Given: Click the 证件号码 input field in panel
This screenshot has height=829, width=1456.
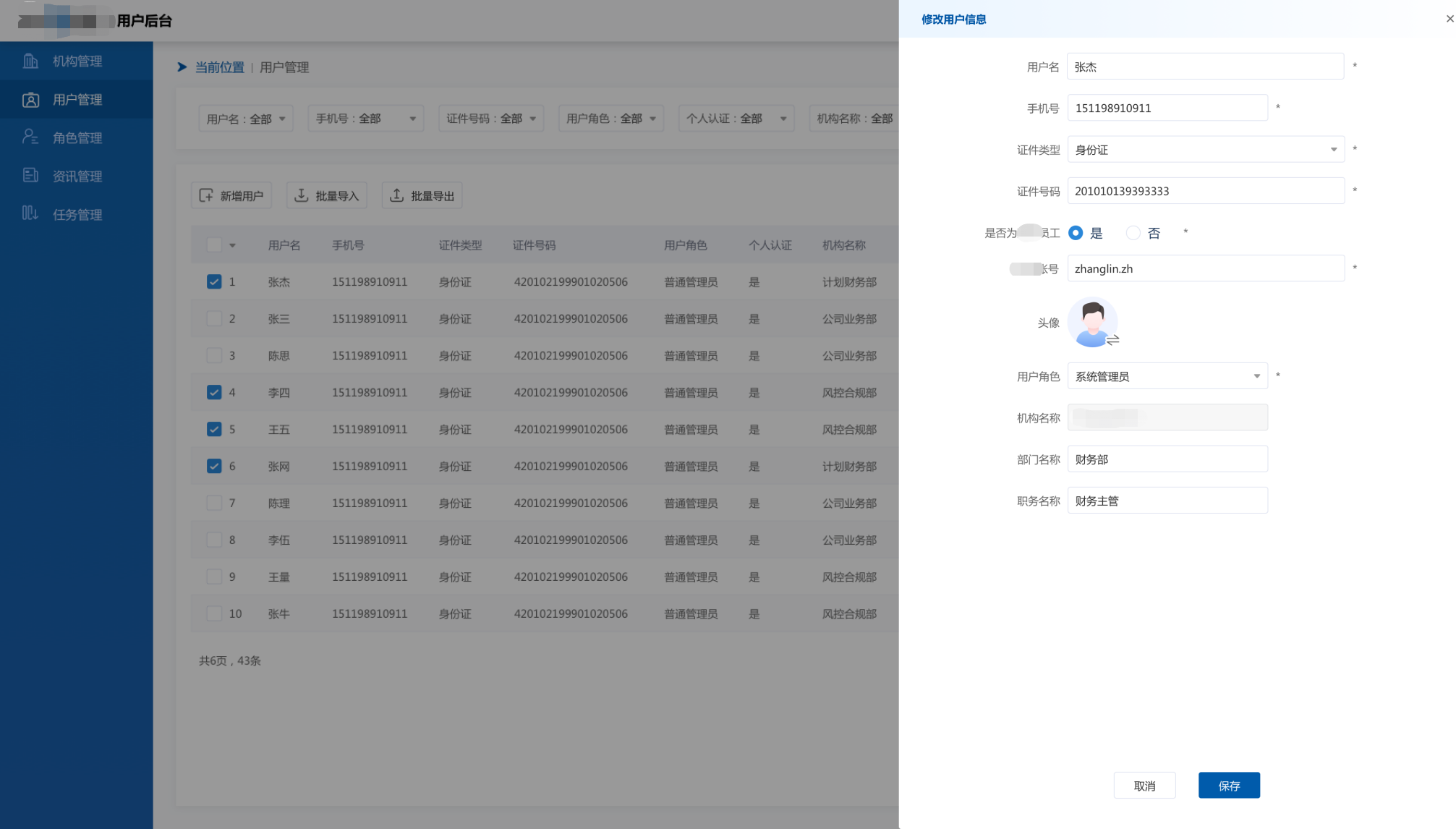Looking at the screenshot, I should (1206, 191).
